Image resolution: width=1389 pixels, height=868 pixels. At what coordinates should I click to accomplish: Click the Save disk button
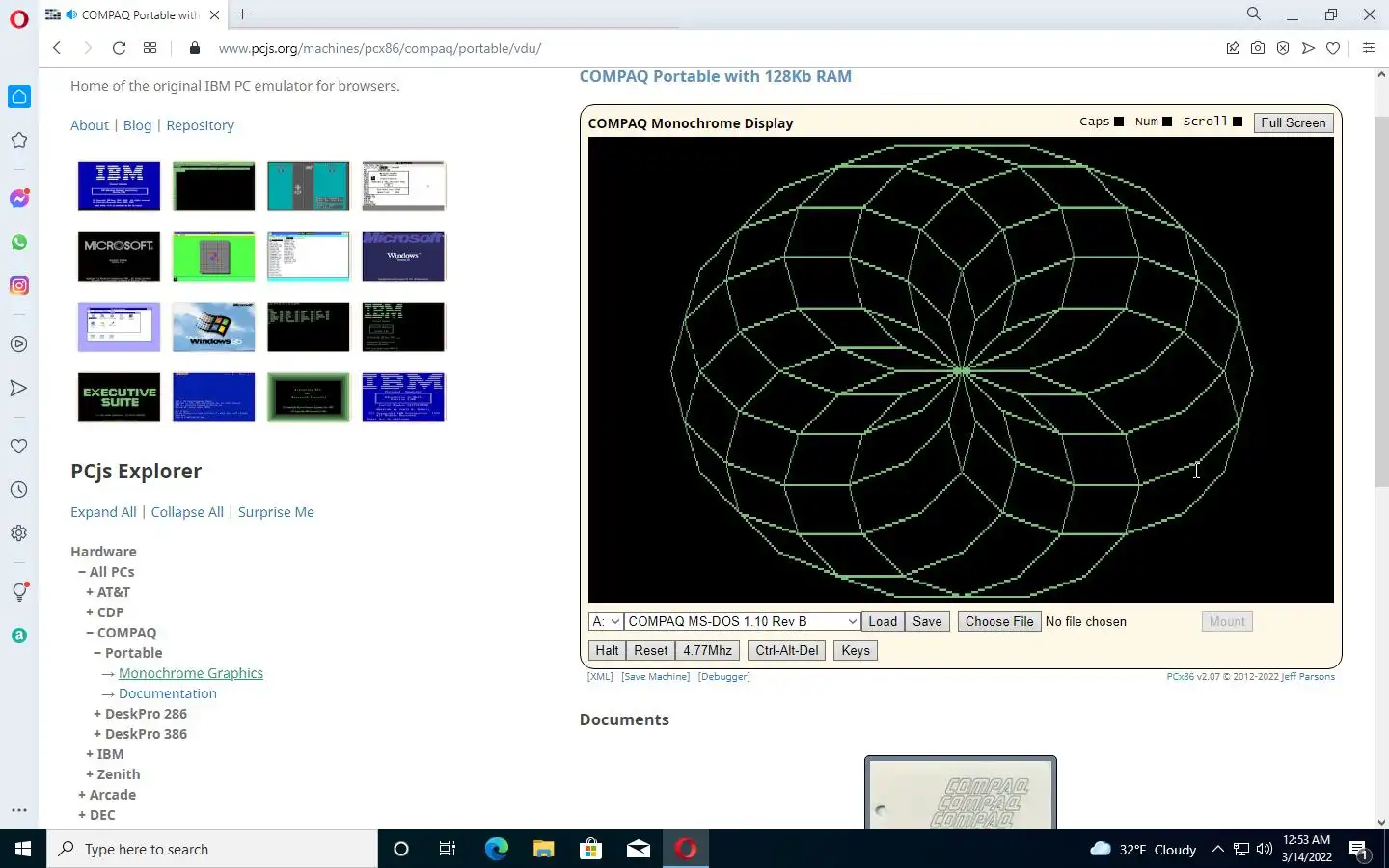point(927,621)
